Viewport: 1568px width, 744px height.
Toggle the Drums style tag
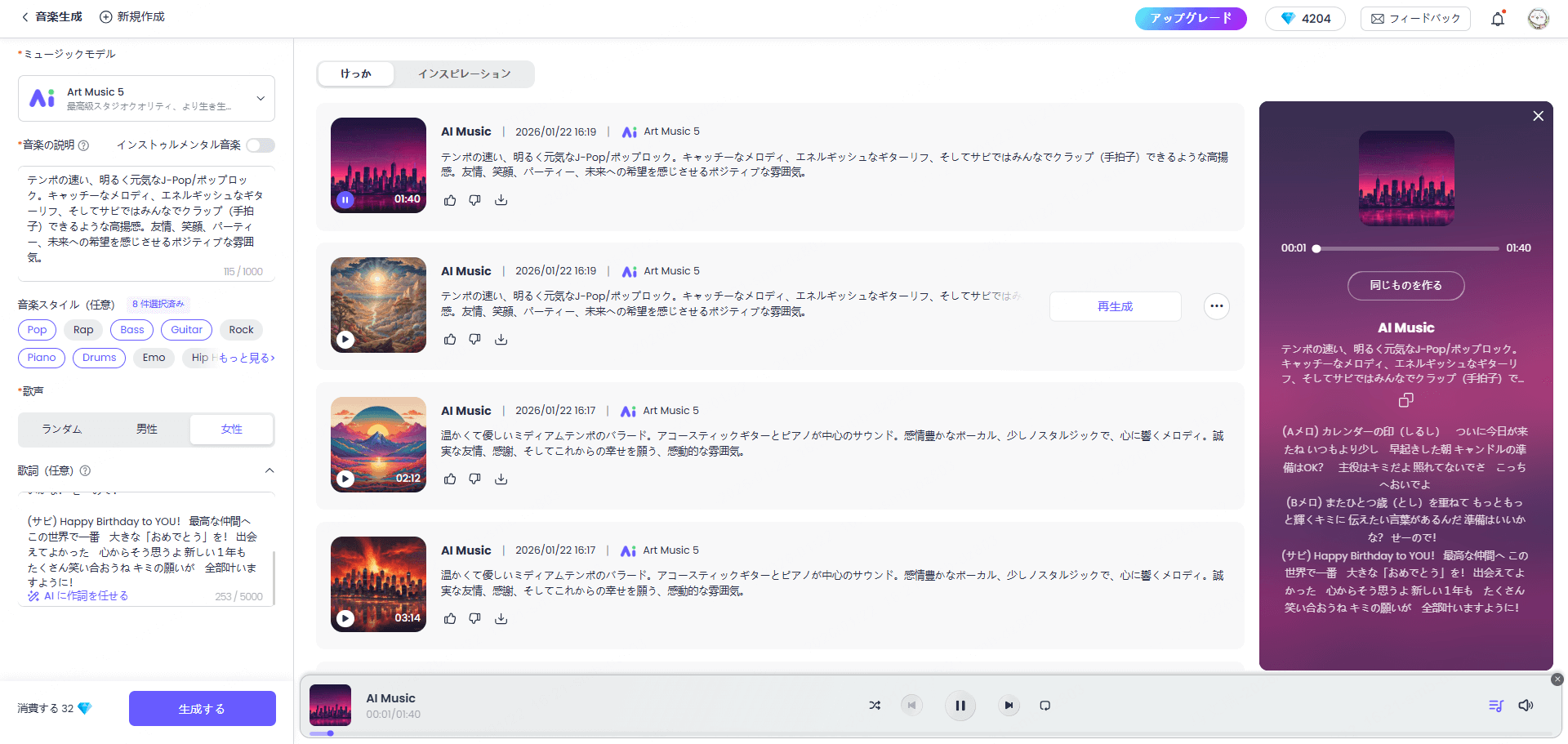coord(99,358)
